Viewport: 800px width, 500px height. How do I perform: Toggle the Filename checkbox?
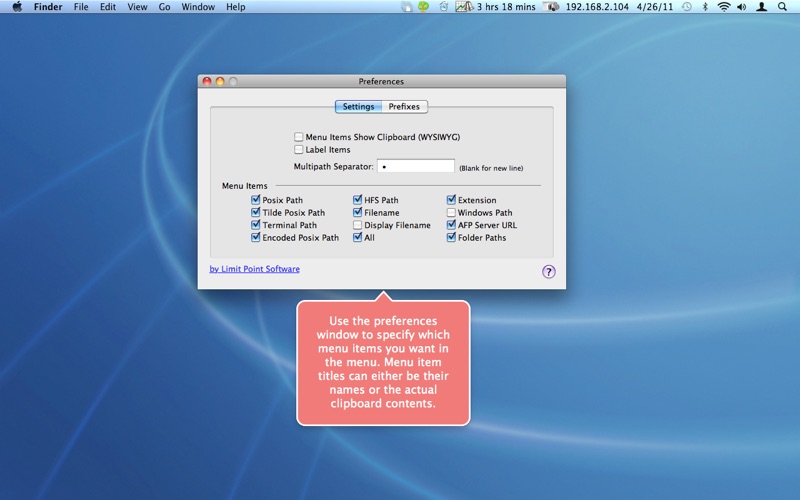point(358,212)
